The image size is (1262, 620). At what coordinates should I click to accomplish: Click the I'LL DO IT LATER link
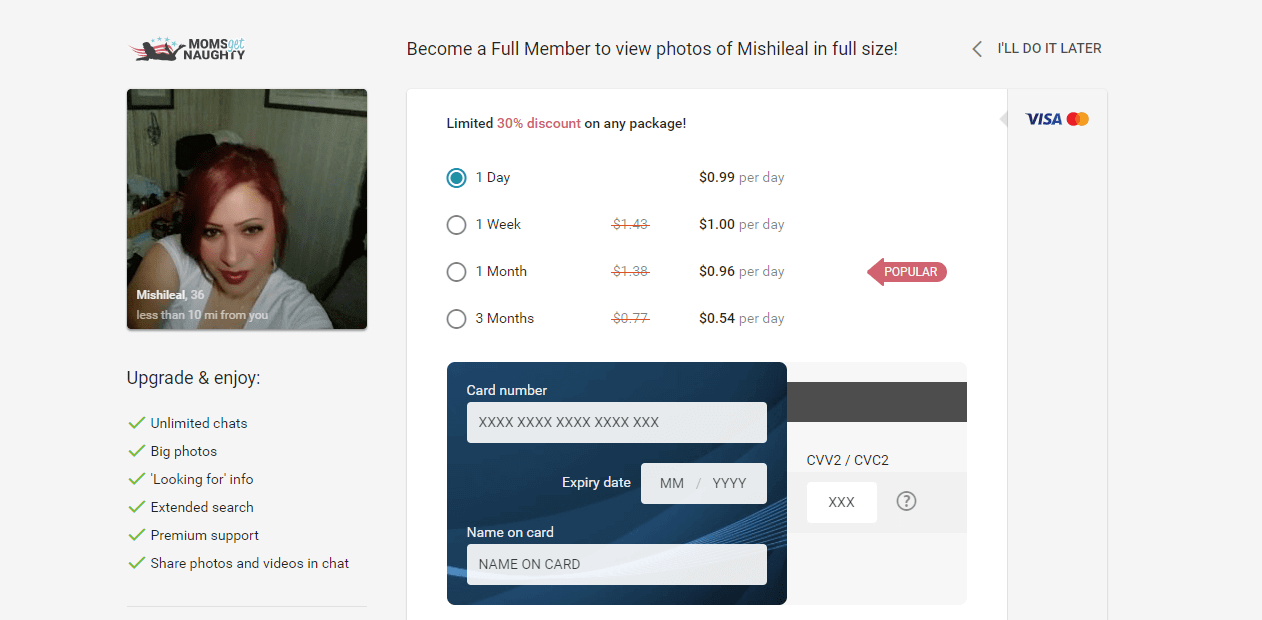click(1049, 48)
